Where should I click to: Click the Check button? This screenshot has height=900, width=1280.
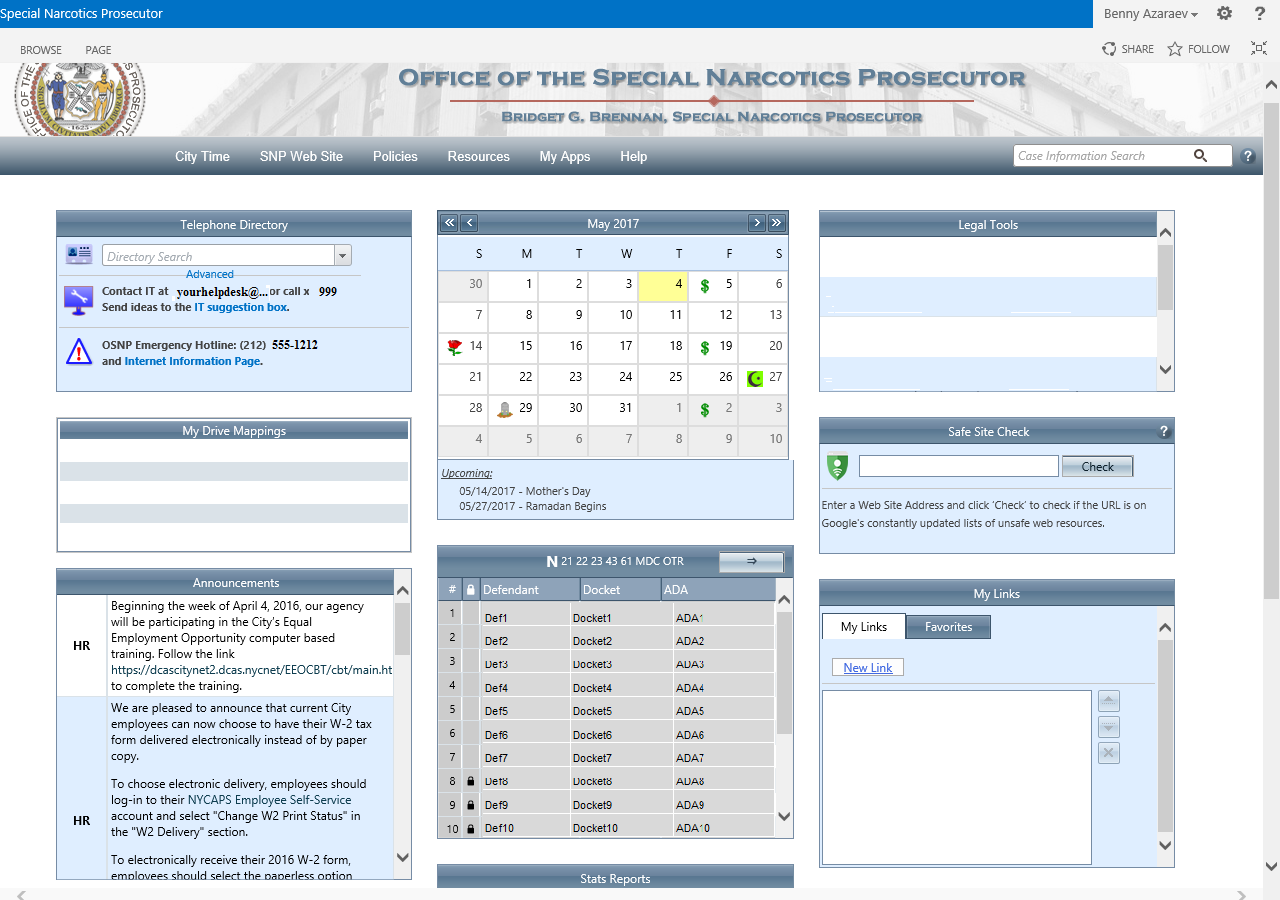click(x=1097, y=467)
